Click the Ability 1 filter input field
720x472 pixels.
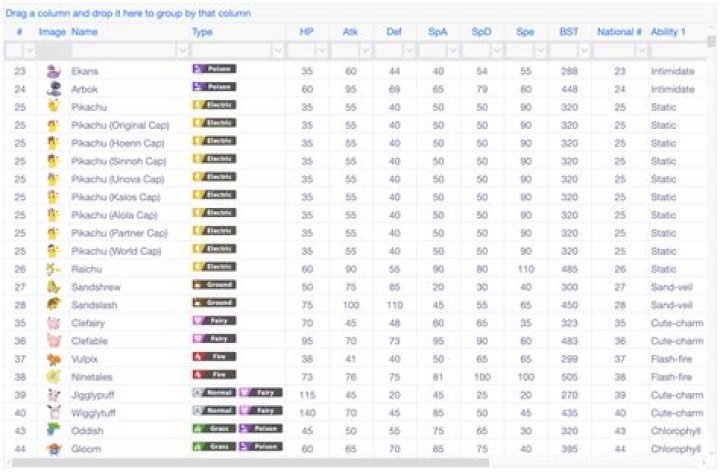pyautogui.click(x=678, y=50)
